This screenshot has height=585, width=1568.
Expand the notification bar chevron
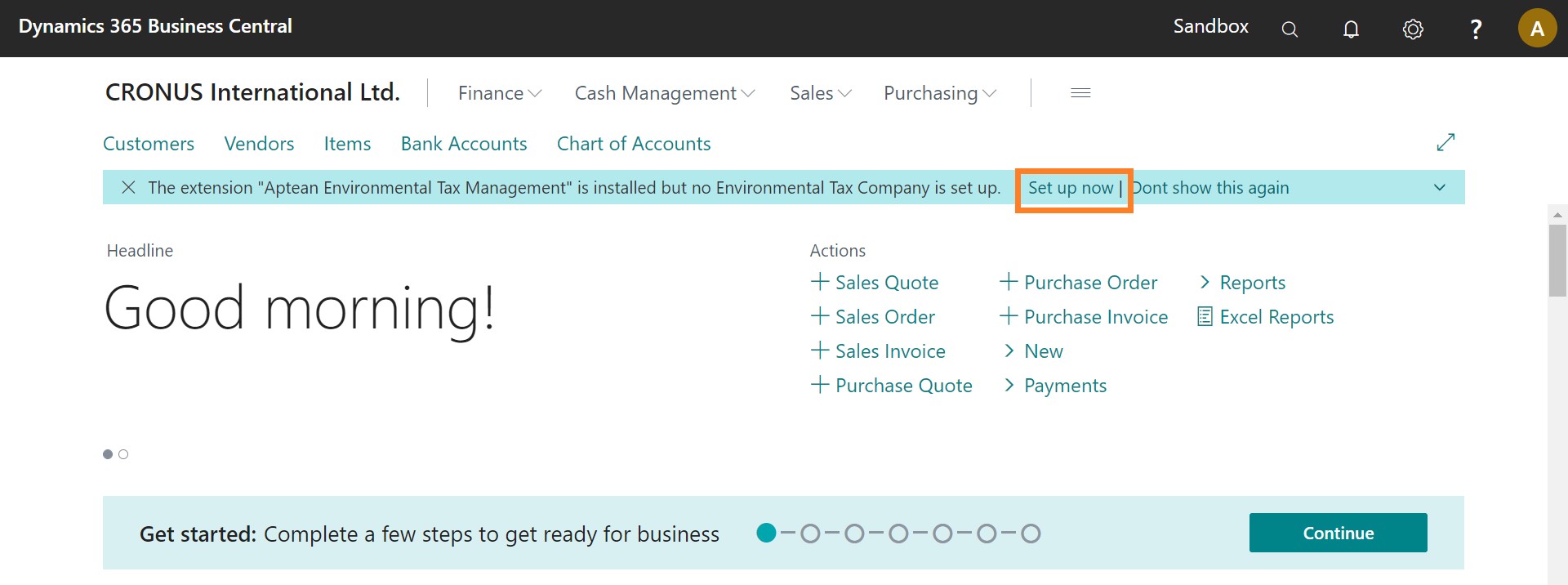(1440, 188)
